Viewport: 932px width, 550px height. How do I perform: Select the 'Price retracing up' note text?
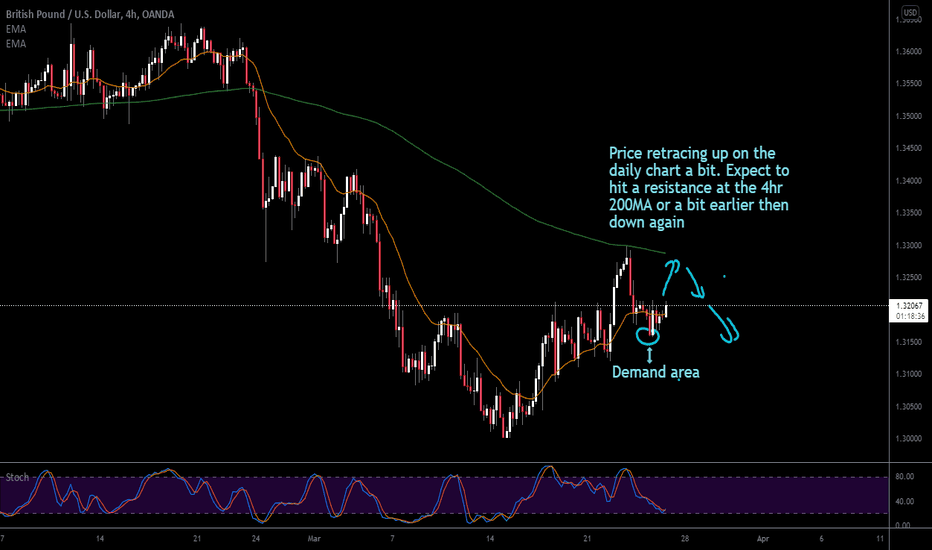click(699, 187)
